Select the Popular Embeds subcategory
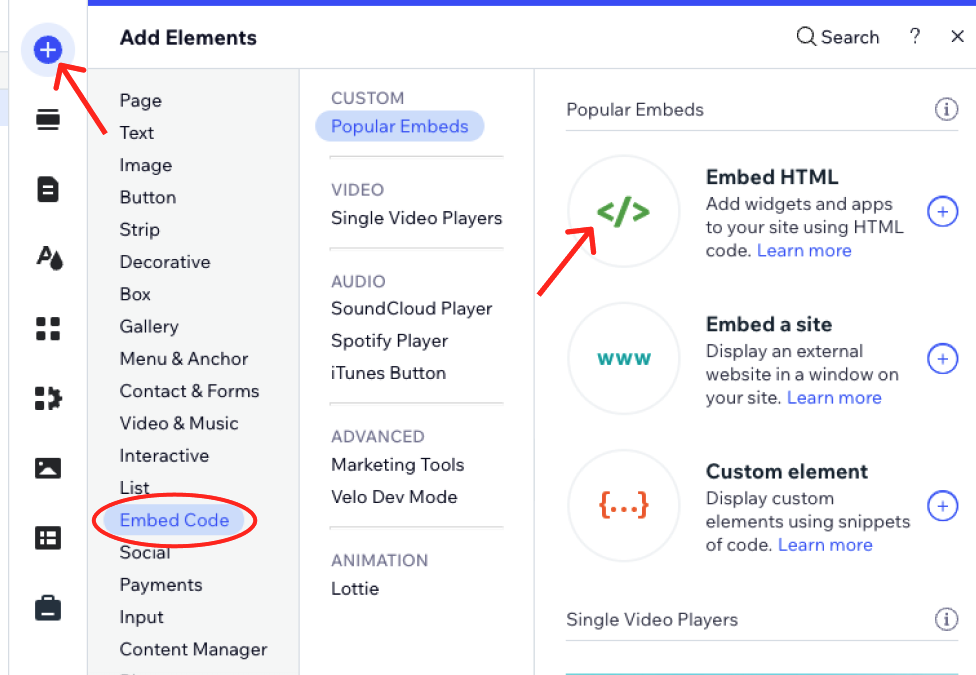The height and width of the screenshot is (675, 976). (x=399, y=126)
